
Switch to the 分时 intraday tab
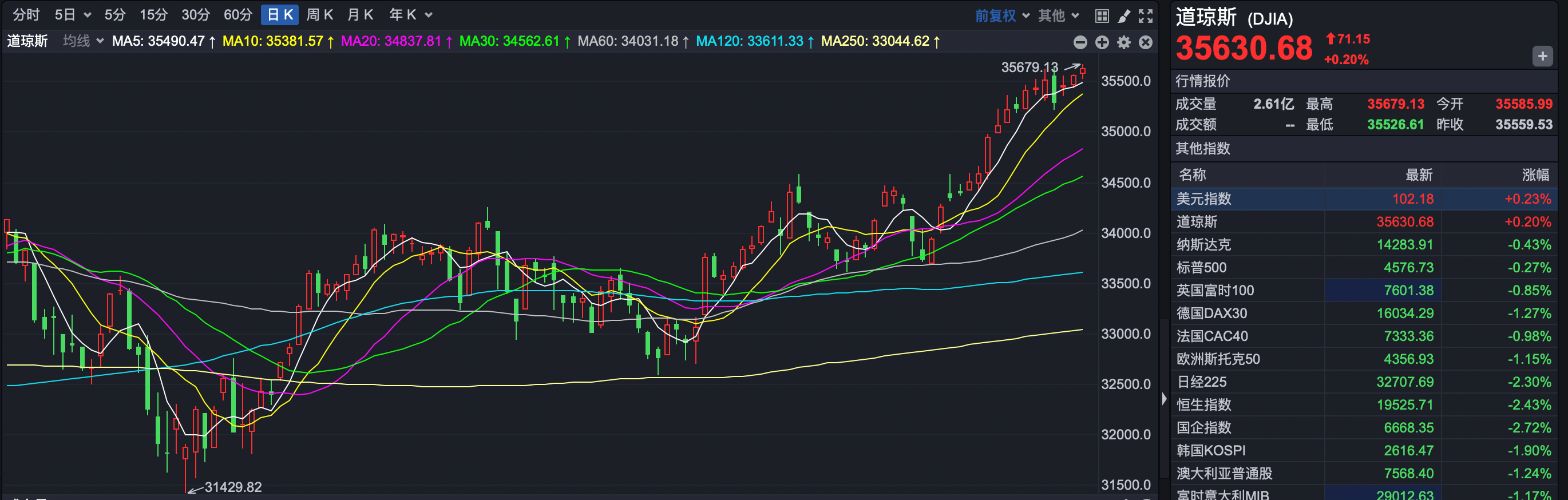tap(26, 15)
